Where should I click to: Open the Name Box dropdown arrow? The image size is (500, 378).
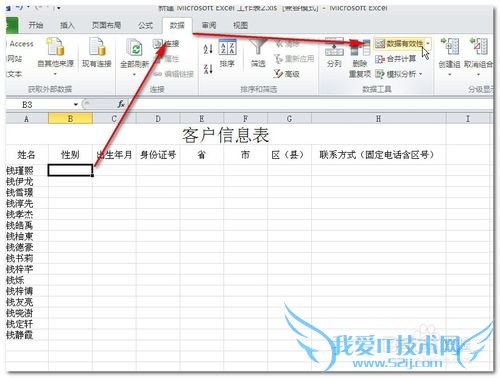tap(76, 105)
